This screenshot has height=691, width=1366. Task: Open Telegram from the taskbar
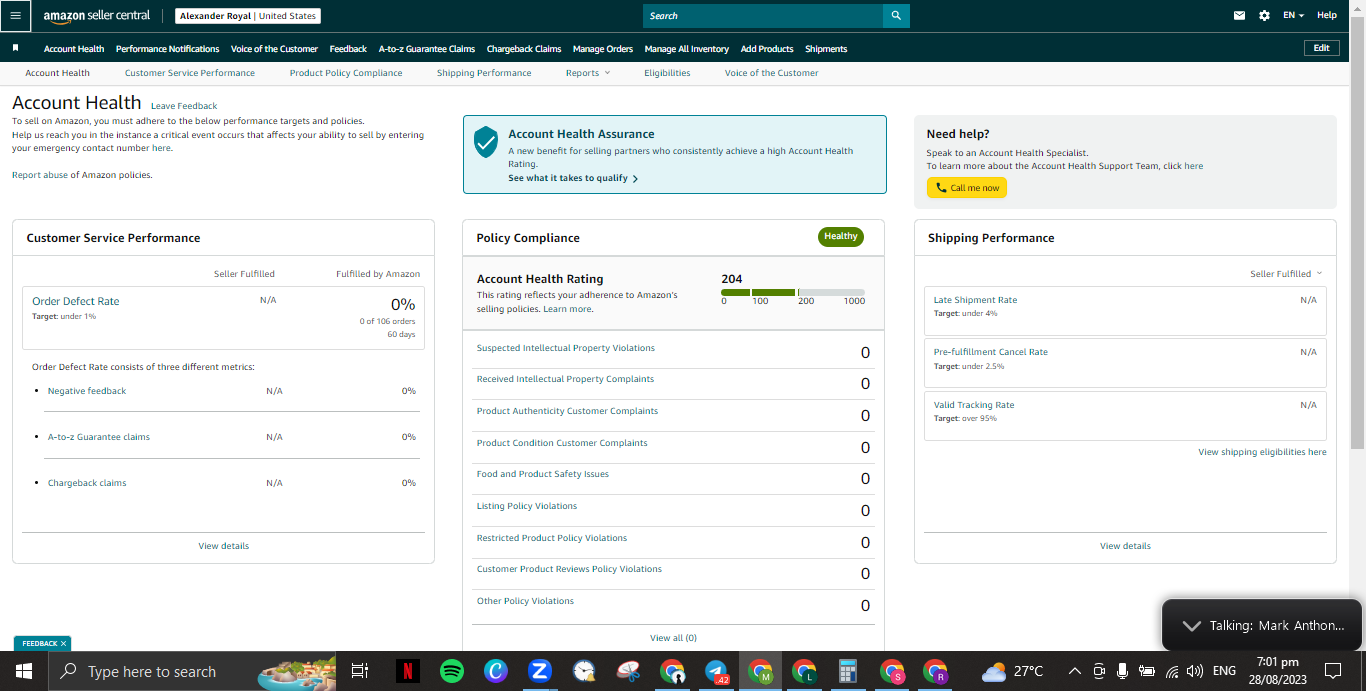click(x=716, y=671)
